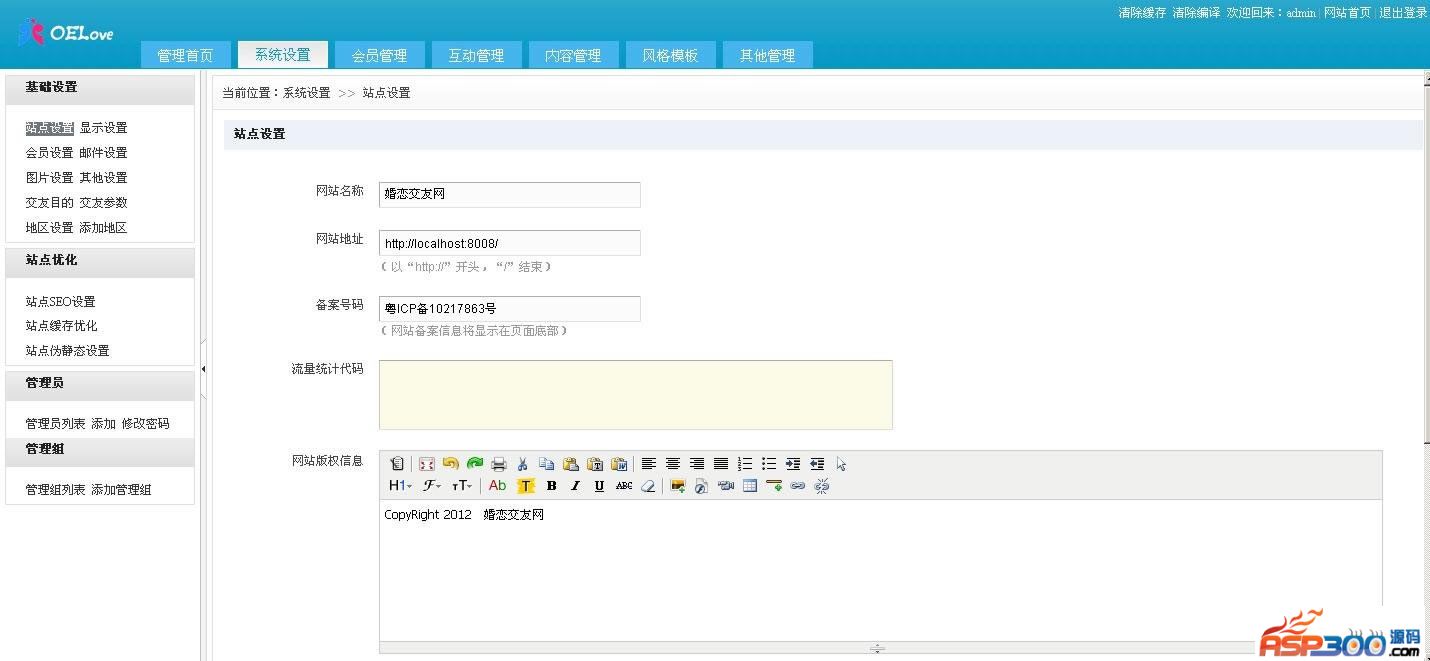
Task: Pick text color with Ab icon
Action: point(497,486)
